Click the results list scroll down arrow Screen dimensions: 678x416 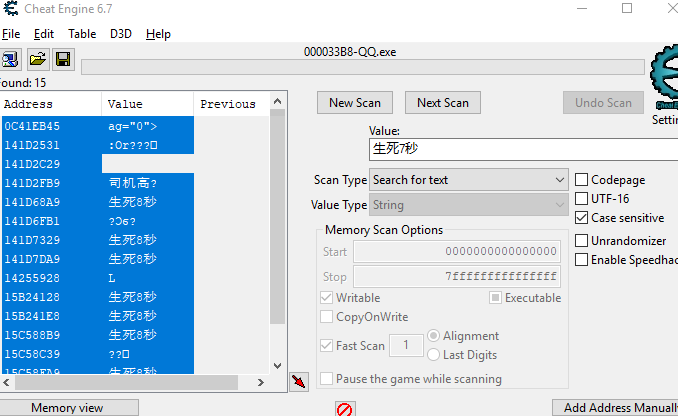pyautogui.click(x=278, y=366)
